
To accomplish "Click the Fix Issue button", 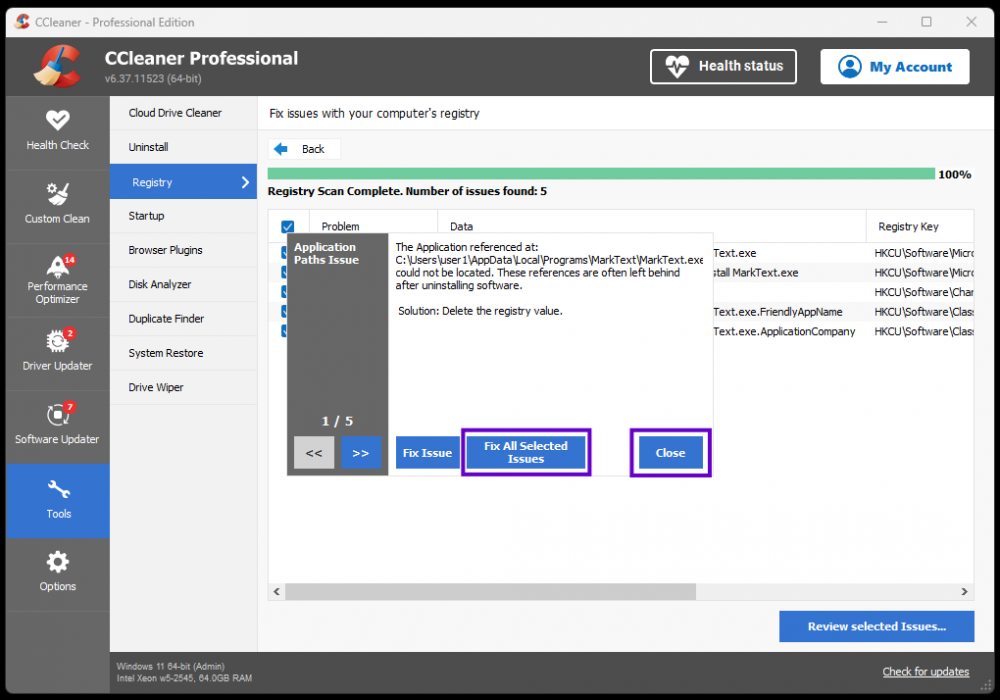I will pos(427,453).
